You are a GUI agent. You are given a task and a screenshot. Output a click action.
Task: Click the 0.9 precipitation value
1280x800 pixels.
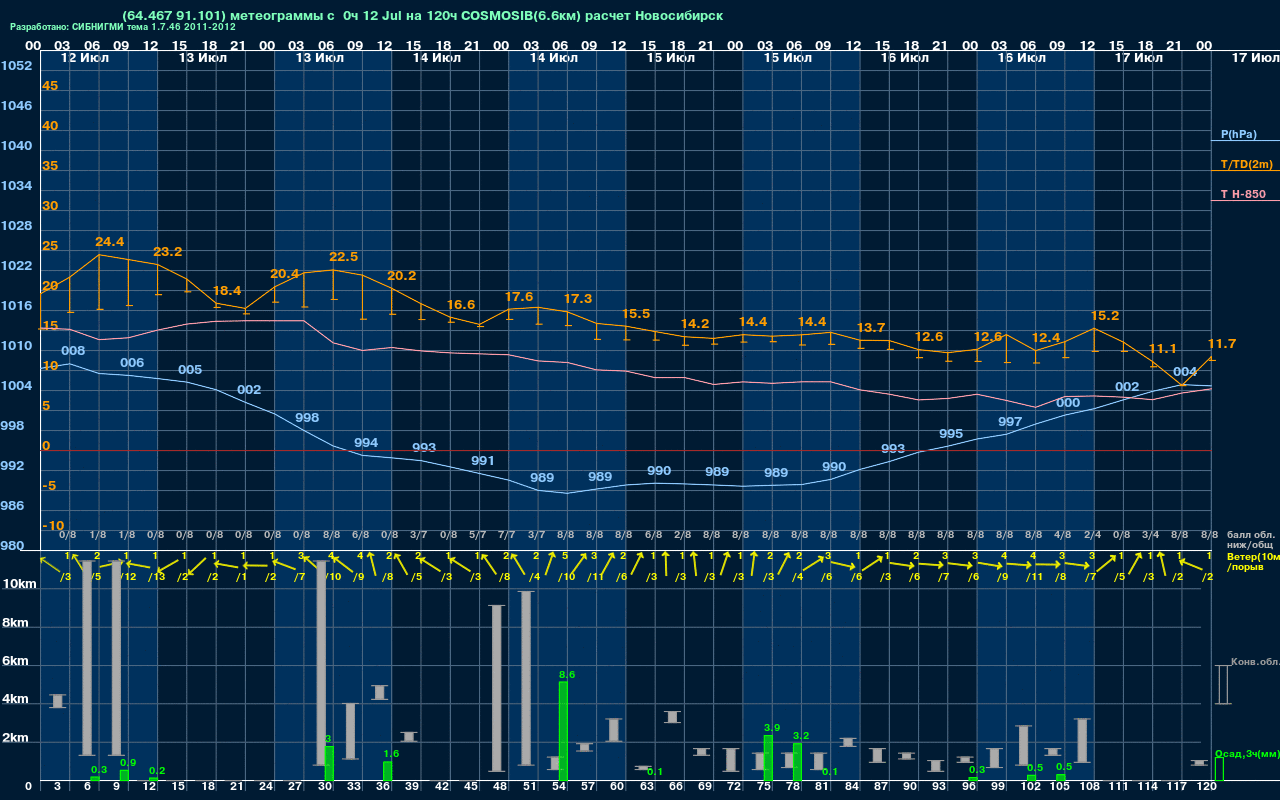pyautogui.click(x=128, y=763)
